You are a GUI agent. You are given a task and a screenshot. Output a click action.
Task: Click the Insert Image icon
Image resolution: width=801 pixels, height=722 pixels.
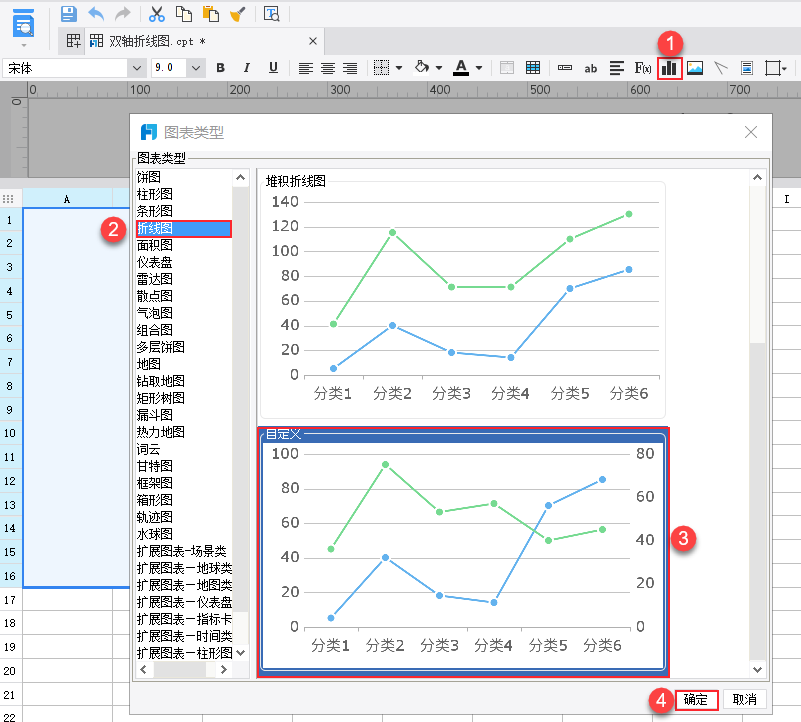tap(695, 68)
